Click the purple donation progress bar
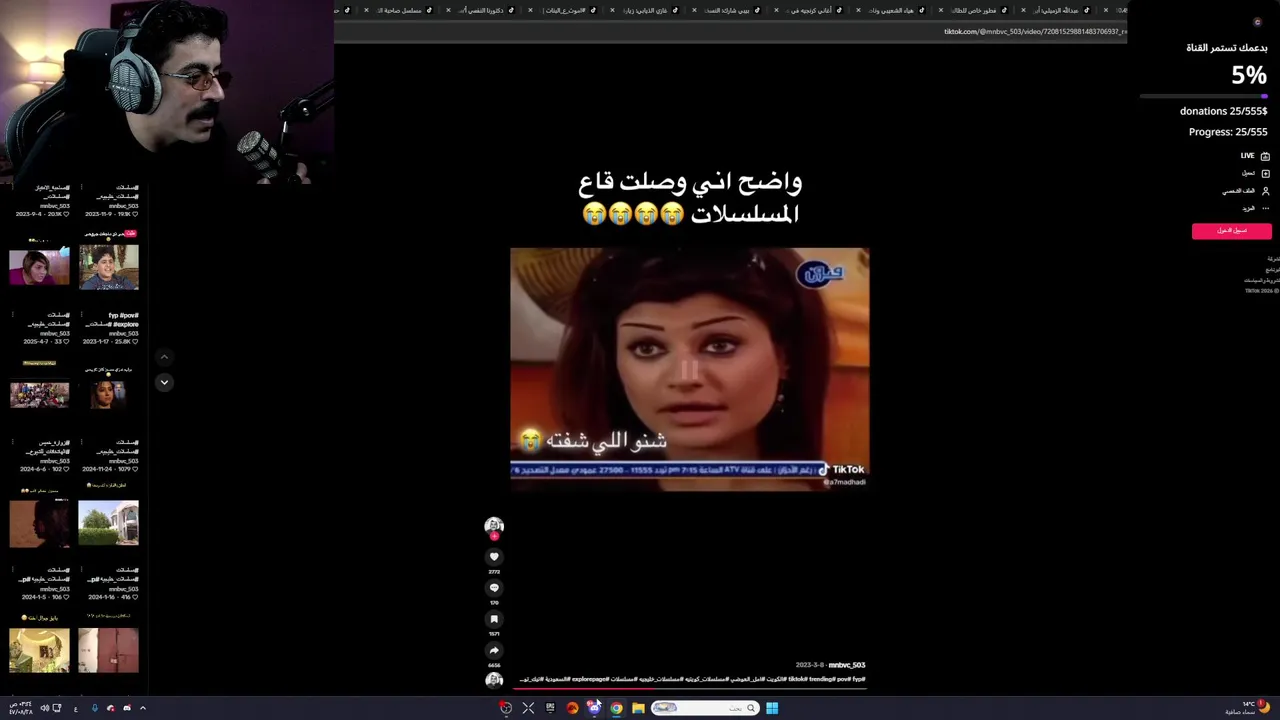This screenshot has height=720, width=1280. [x=1204, y=96]
